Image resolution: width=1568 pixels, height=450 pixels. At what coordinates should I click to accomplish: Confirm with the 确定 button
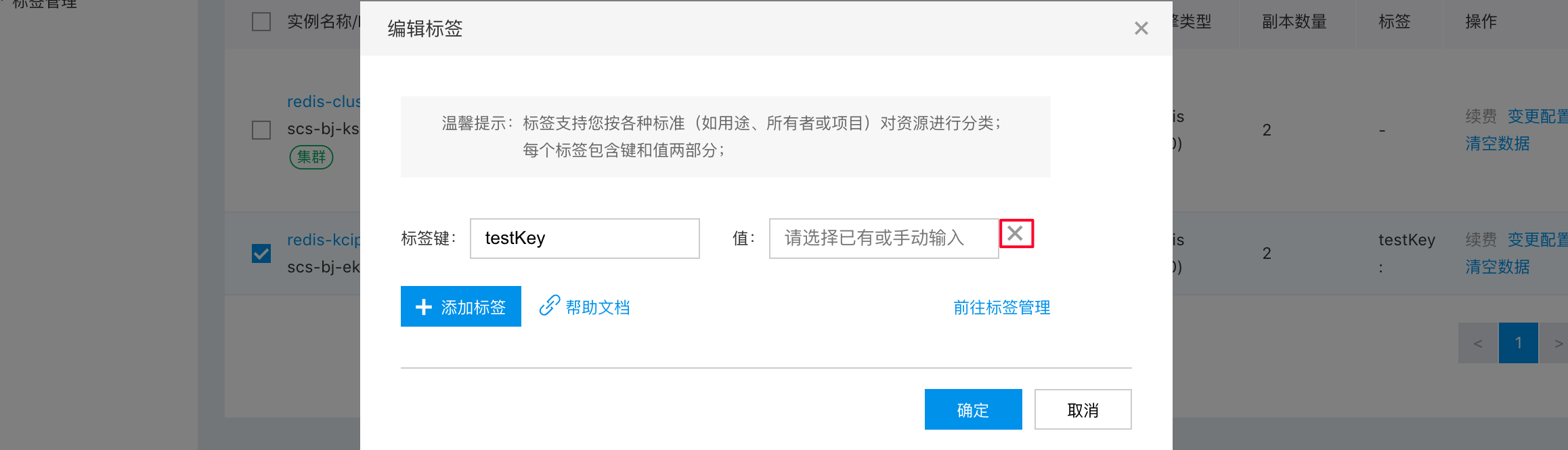974,409
